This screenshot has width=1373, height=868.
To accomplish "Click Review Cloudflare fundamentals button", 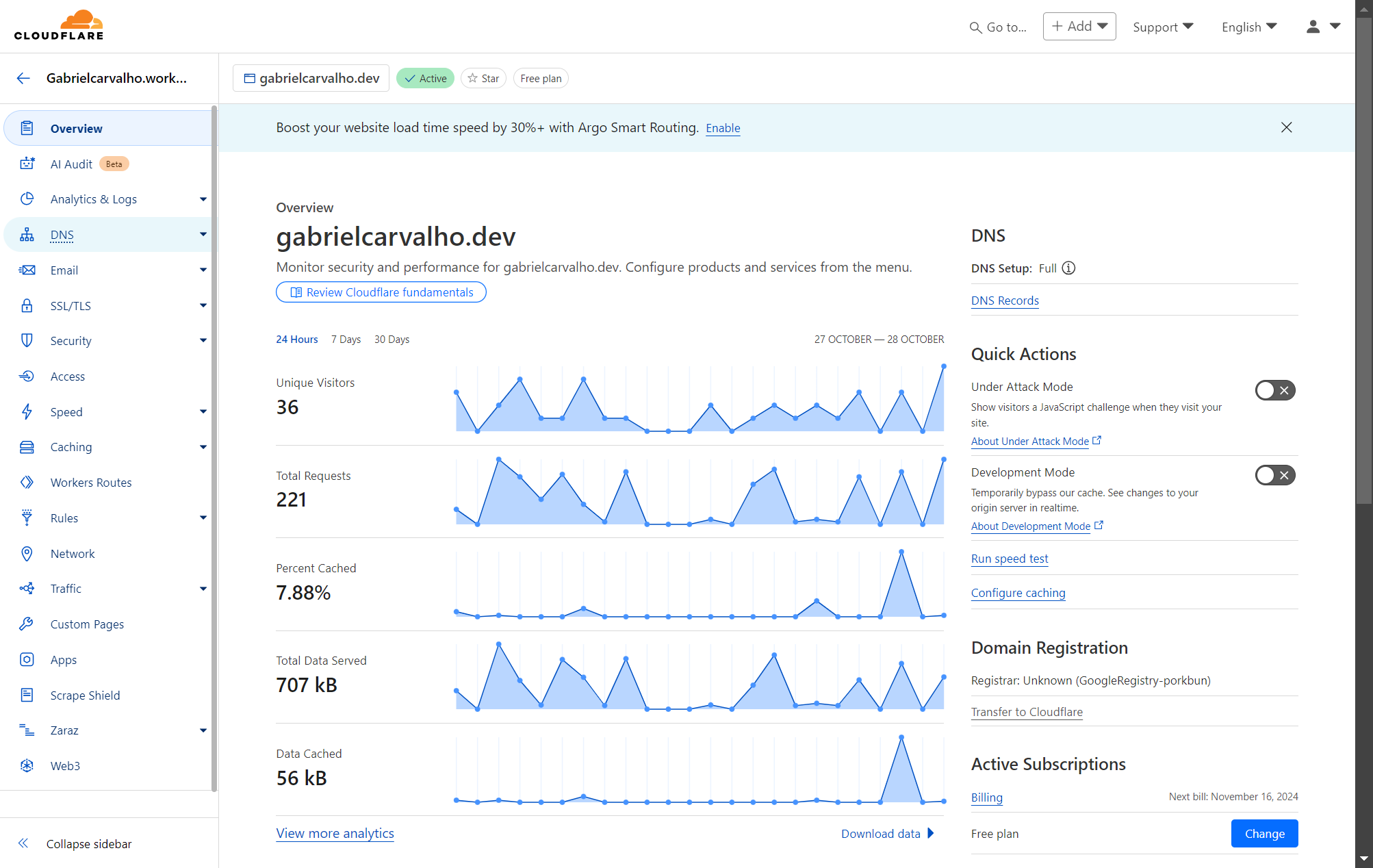I will (381, 292).
